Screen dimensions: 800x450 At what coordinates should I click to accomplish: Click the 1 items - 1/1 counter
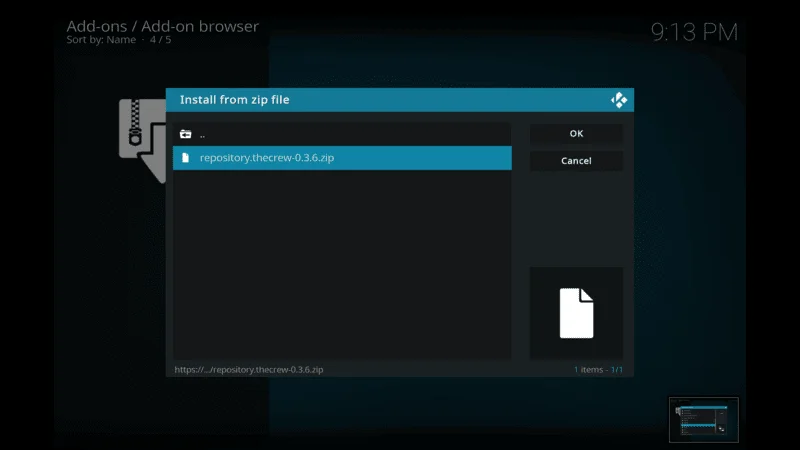(598, 369)
